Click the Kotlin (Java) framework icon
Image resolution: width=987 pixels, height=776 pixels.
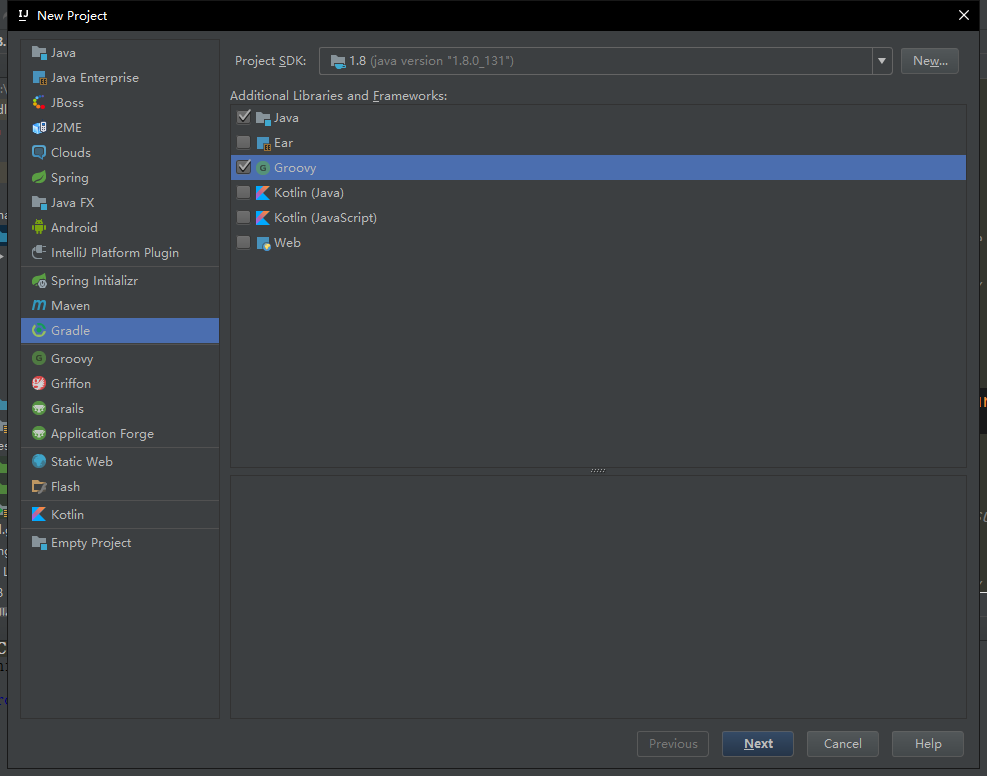pyautogui.click(x=263, y=193)
